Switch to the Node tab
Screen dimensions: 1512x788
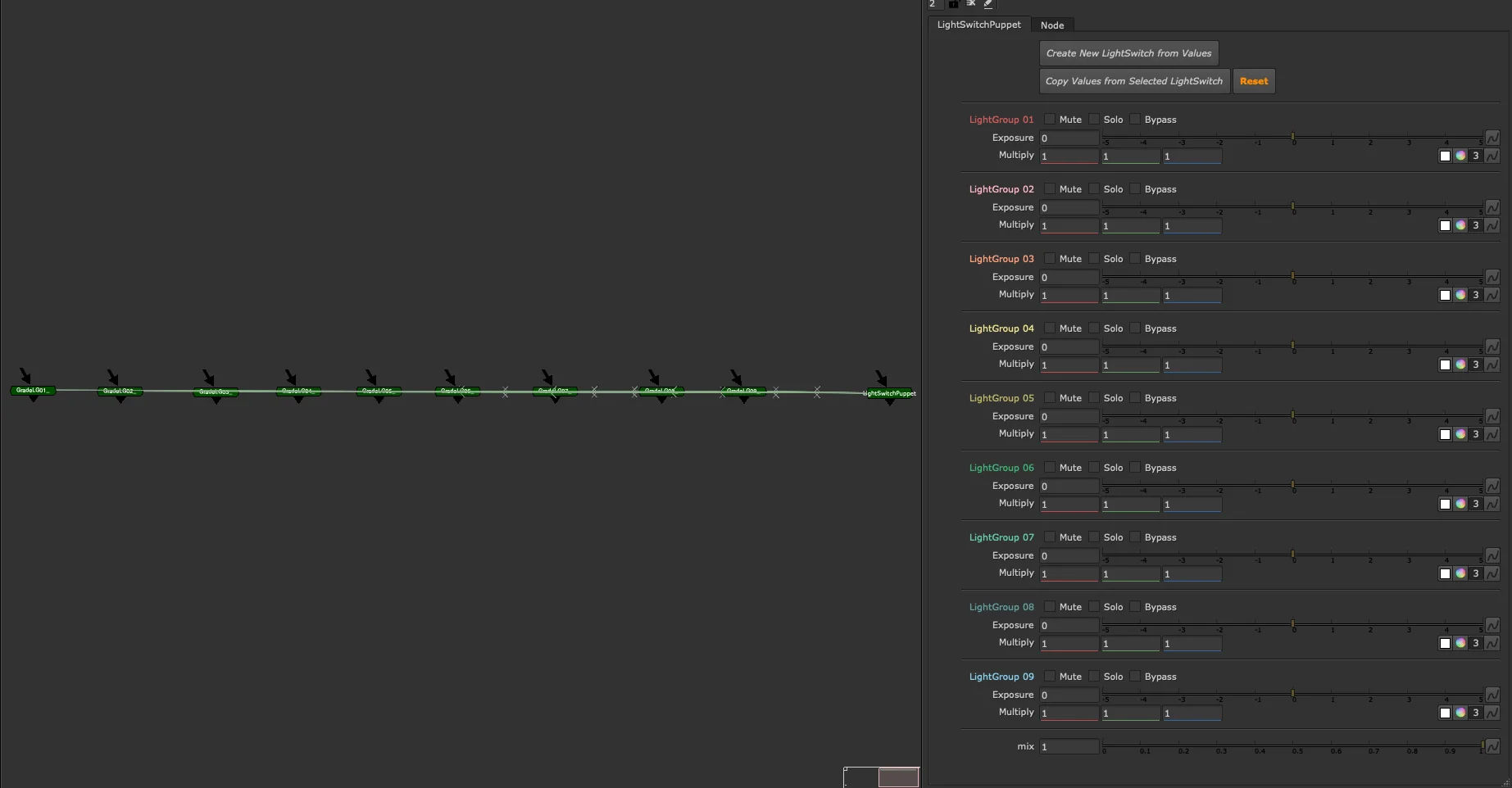pyautogui.click(x=1052, y=25)
